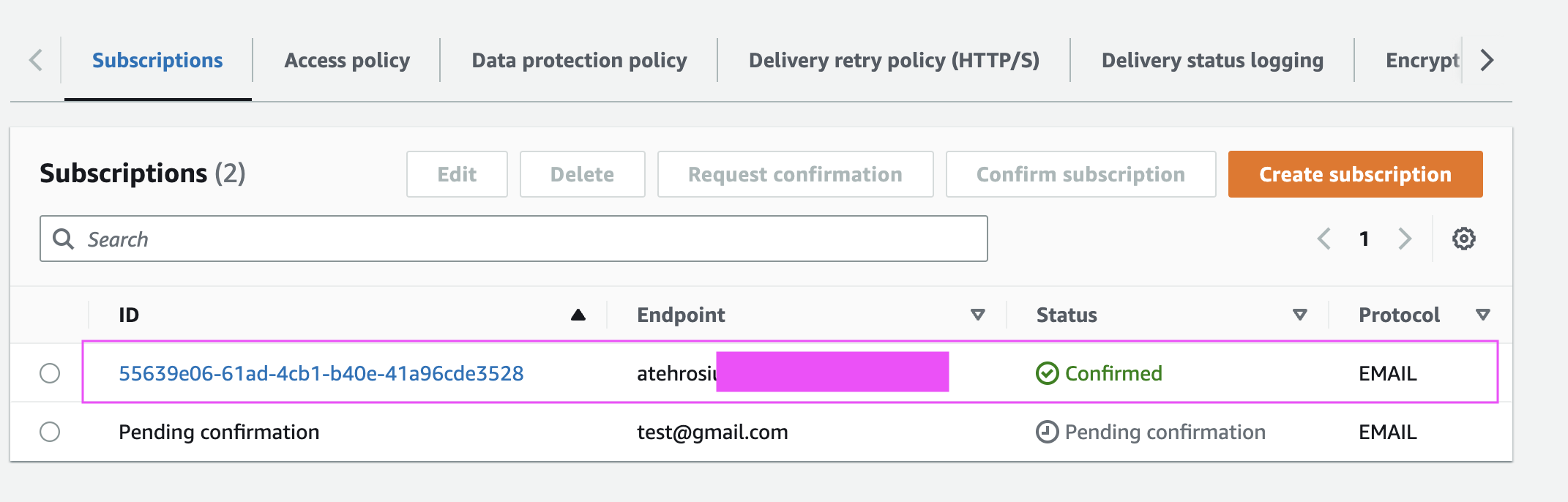
Task: Click the green Confirmed status checkmark icon
Action: click(1047, 373)
